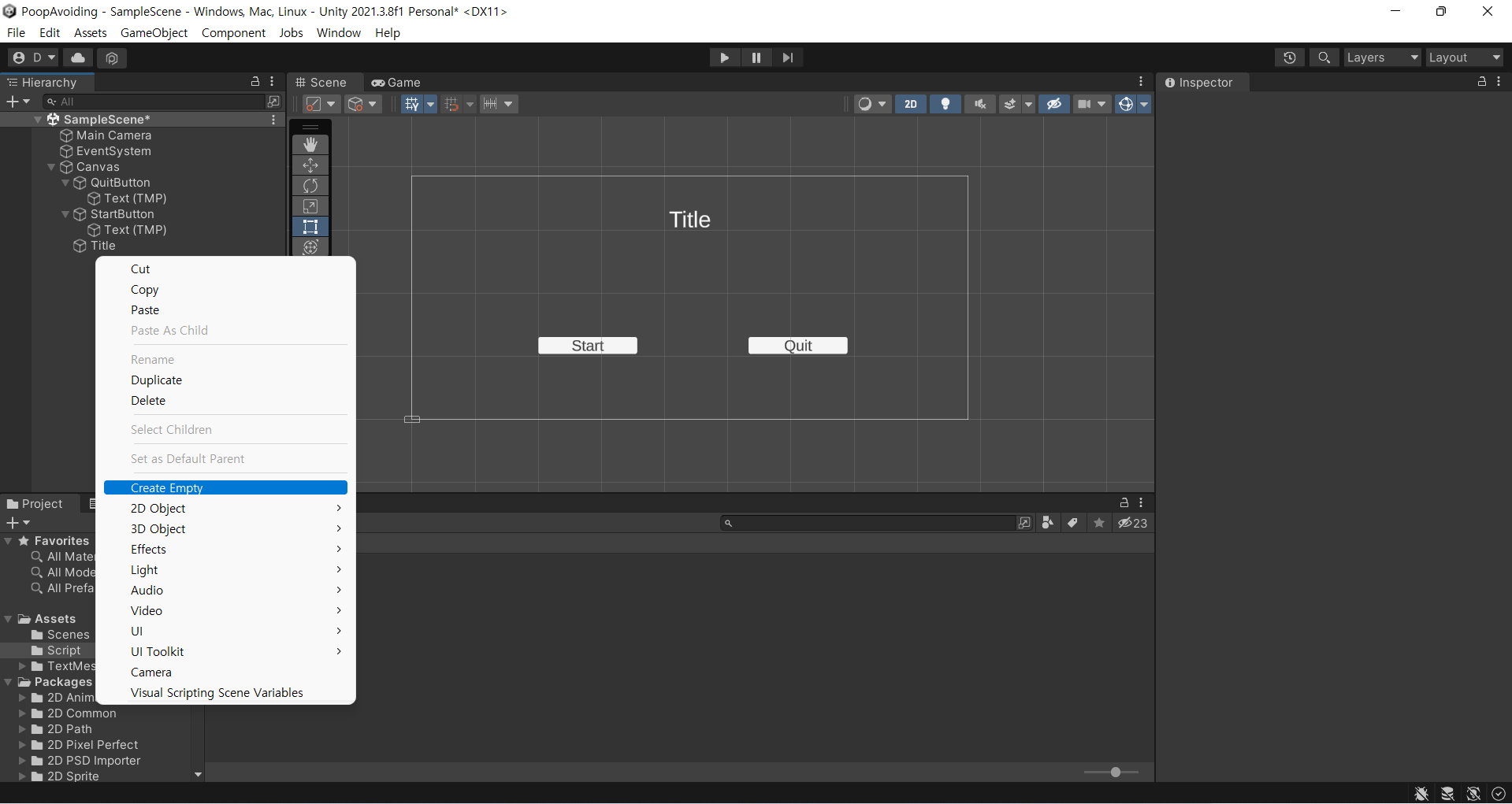Open the UI submenu

[x=225, y=632]
